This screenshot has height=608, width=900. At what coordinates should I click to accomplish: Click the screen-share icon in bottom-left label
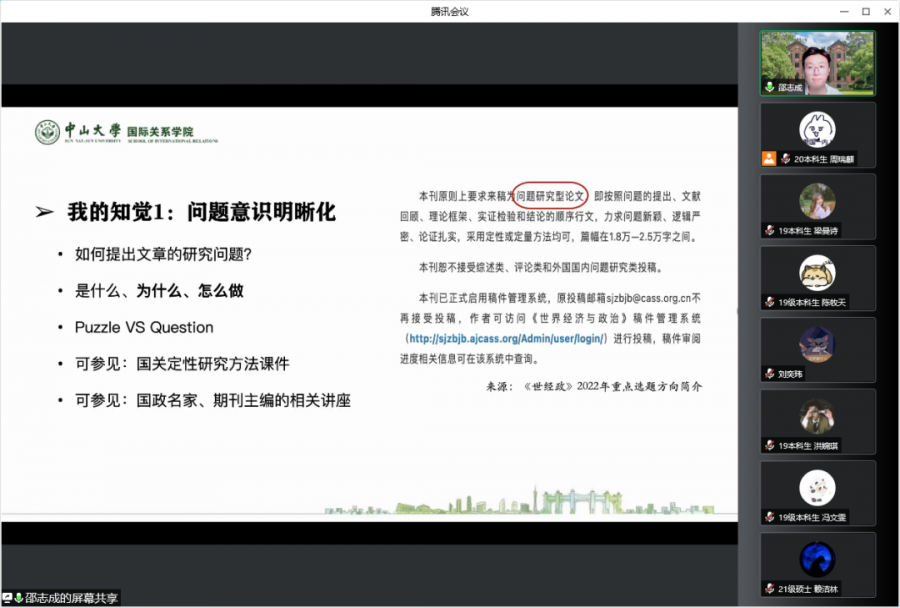click(7, 598)
